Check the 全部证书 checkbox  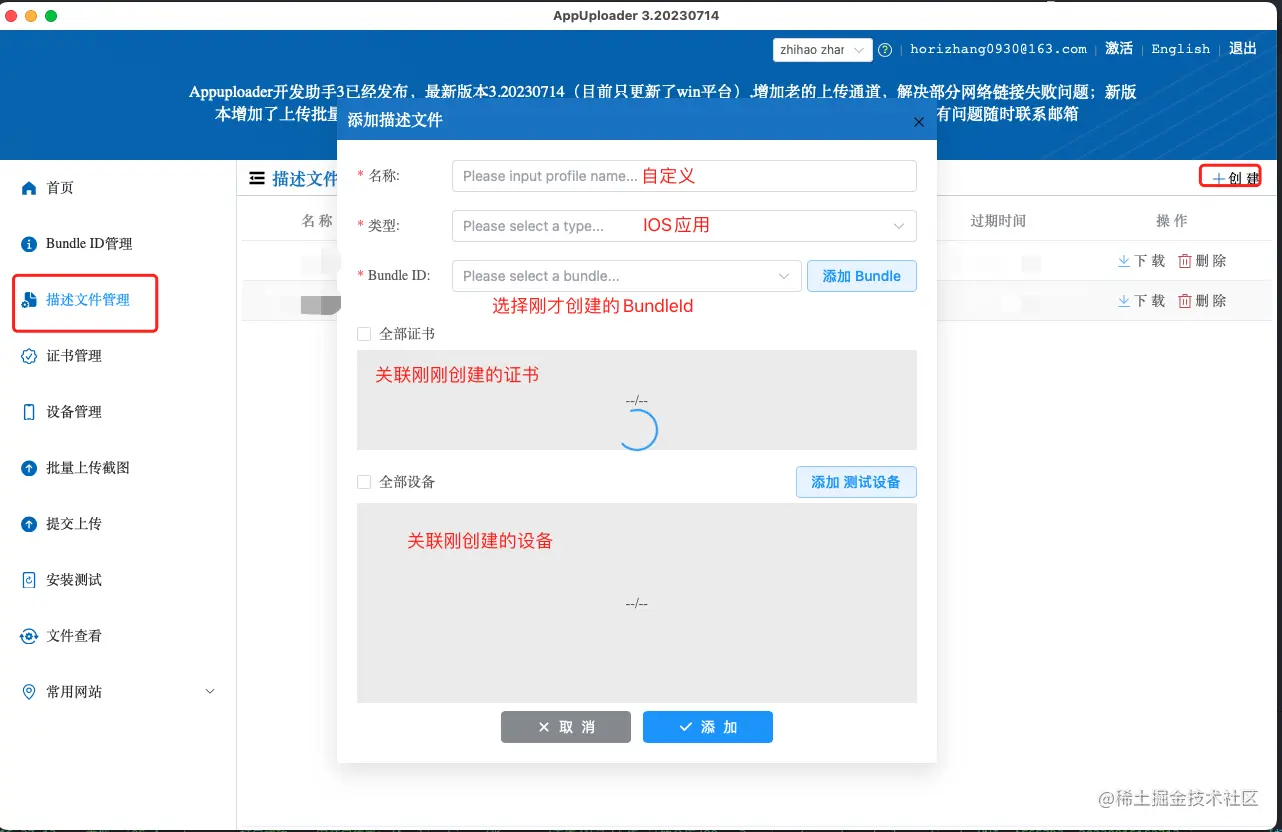(364, 334)
